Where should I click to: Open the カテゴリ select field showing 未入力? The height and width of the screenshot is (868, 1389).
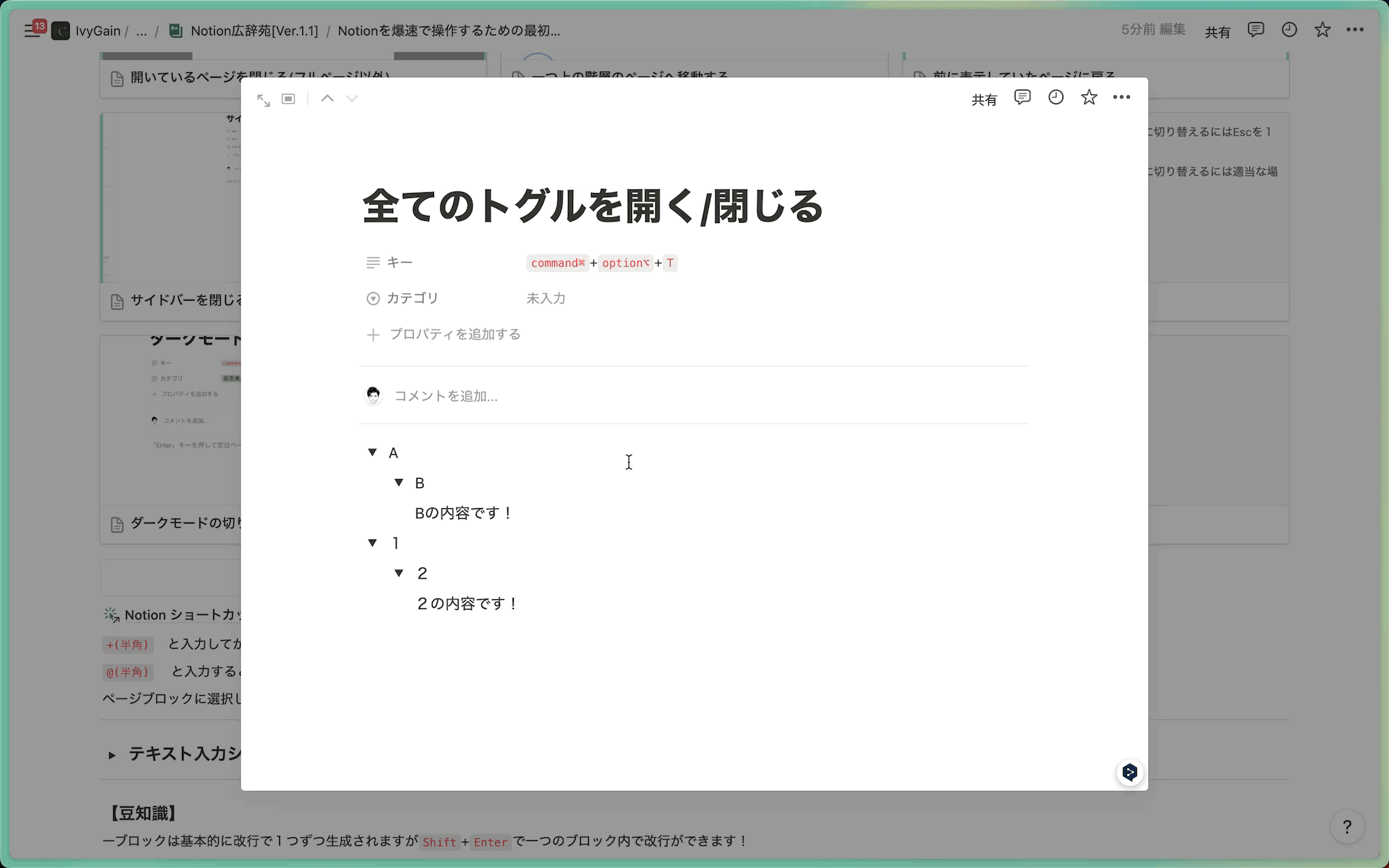click(x=546, y=299)
